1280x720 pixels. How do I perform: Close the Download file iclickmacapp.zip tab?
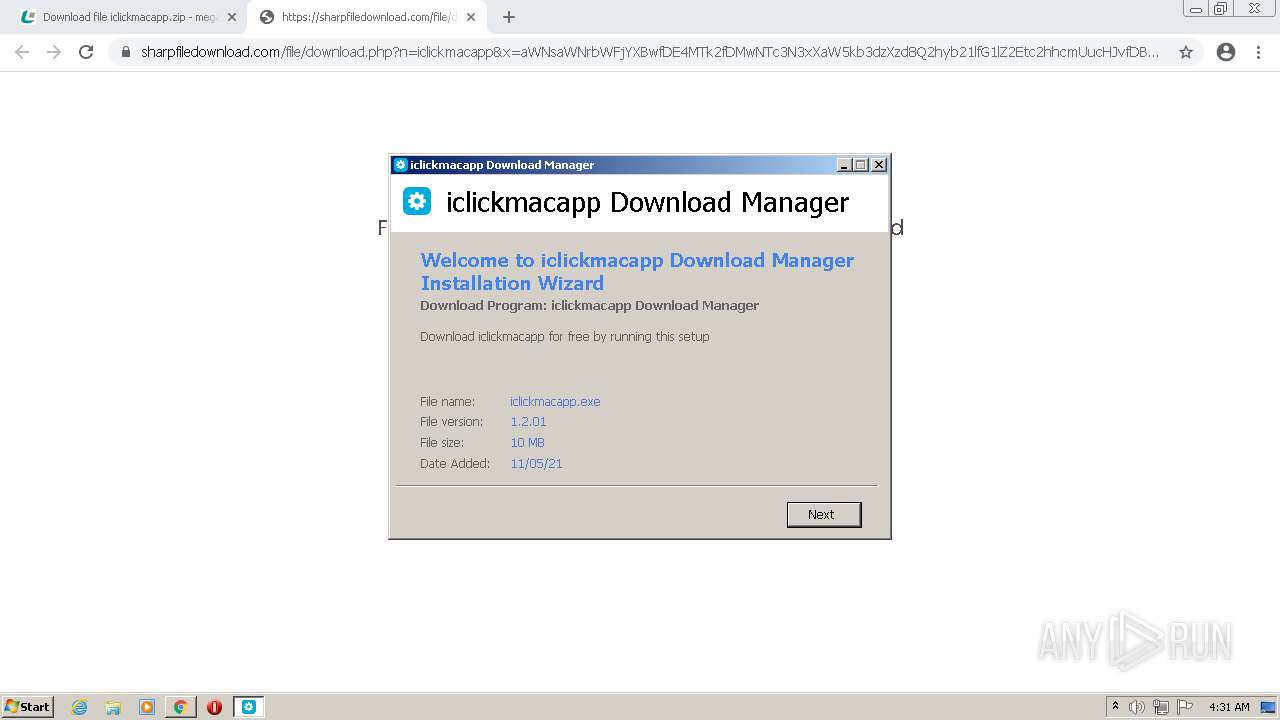232,17
